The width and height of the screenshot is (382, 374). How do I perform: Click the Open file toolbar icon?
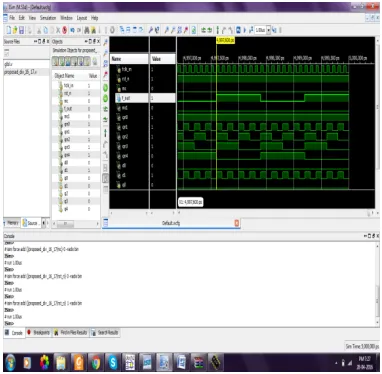(15, 30)
